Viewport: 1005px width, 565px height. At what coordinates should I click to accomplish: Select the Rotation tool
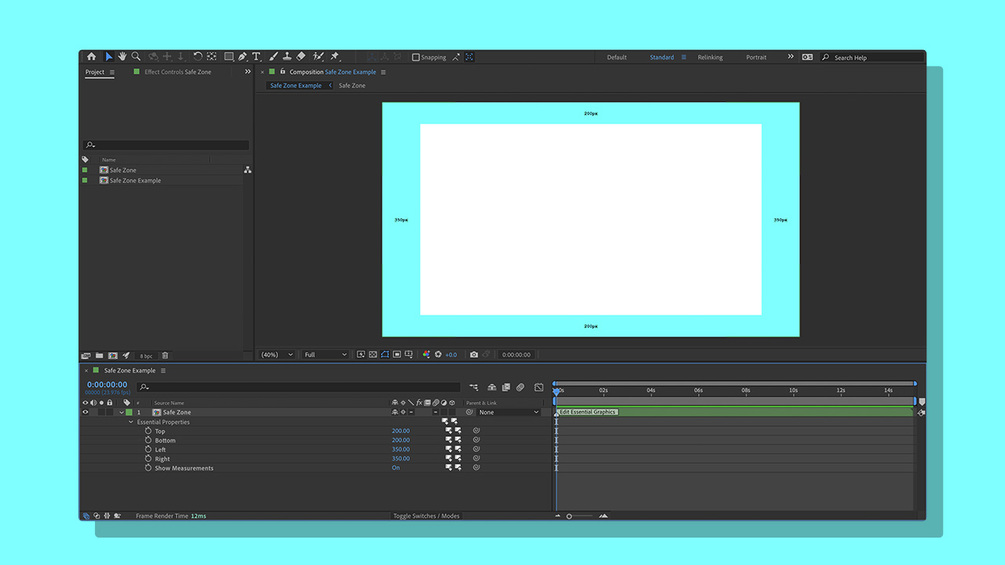pyautogui.click(x=197, y=57)
